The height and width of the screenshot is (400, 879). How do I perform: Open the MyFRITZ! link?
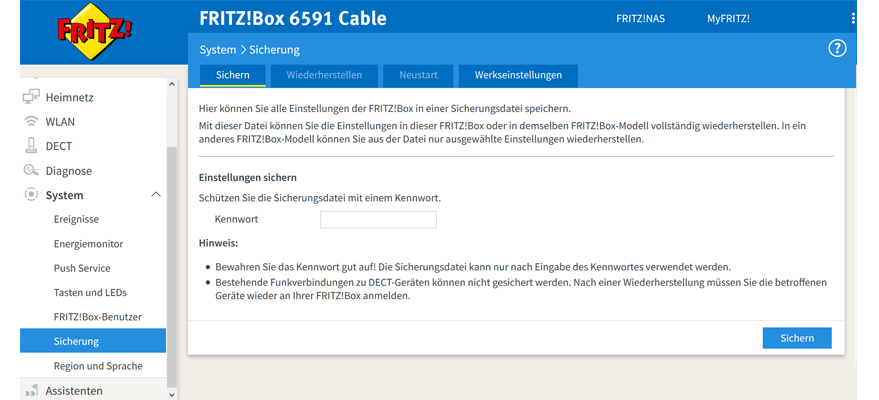click(x=729, y=19)
